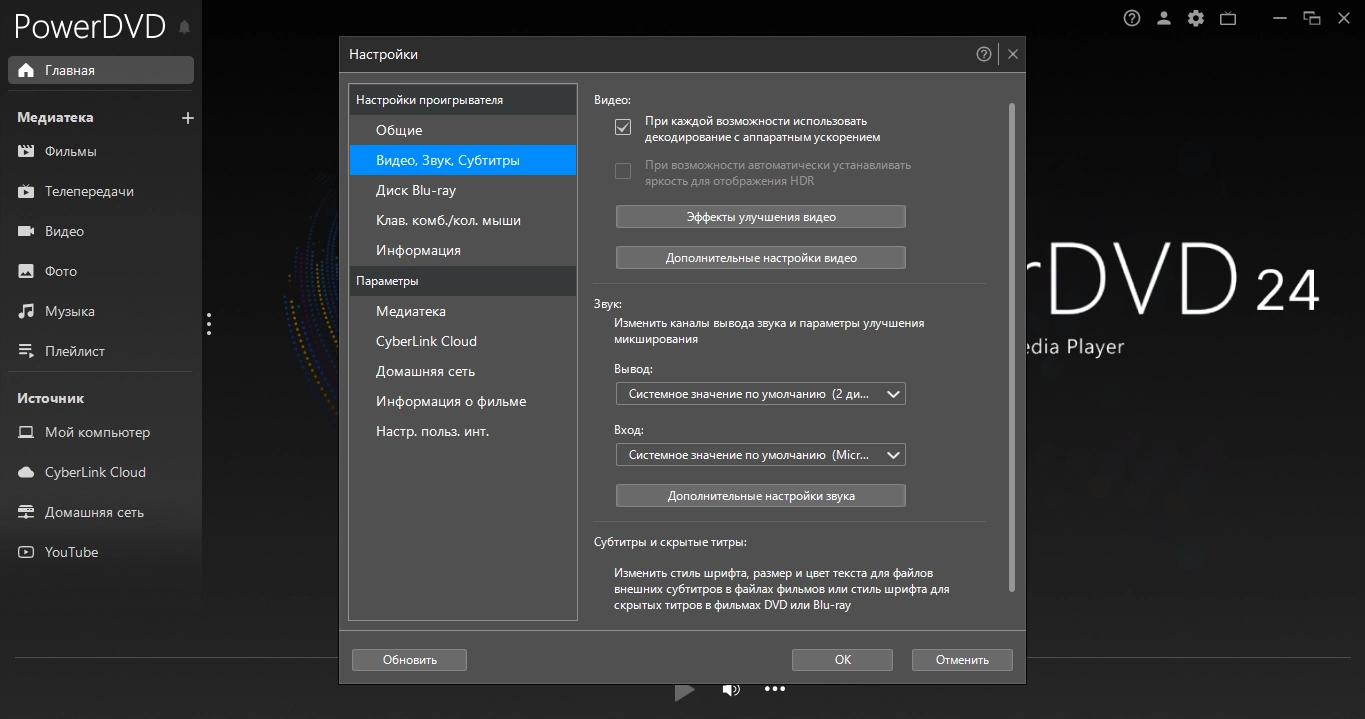
Task: Click the Отменить button
Action: pyautogui.click(x=962, y=660)
